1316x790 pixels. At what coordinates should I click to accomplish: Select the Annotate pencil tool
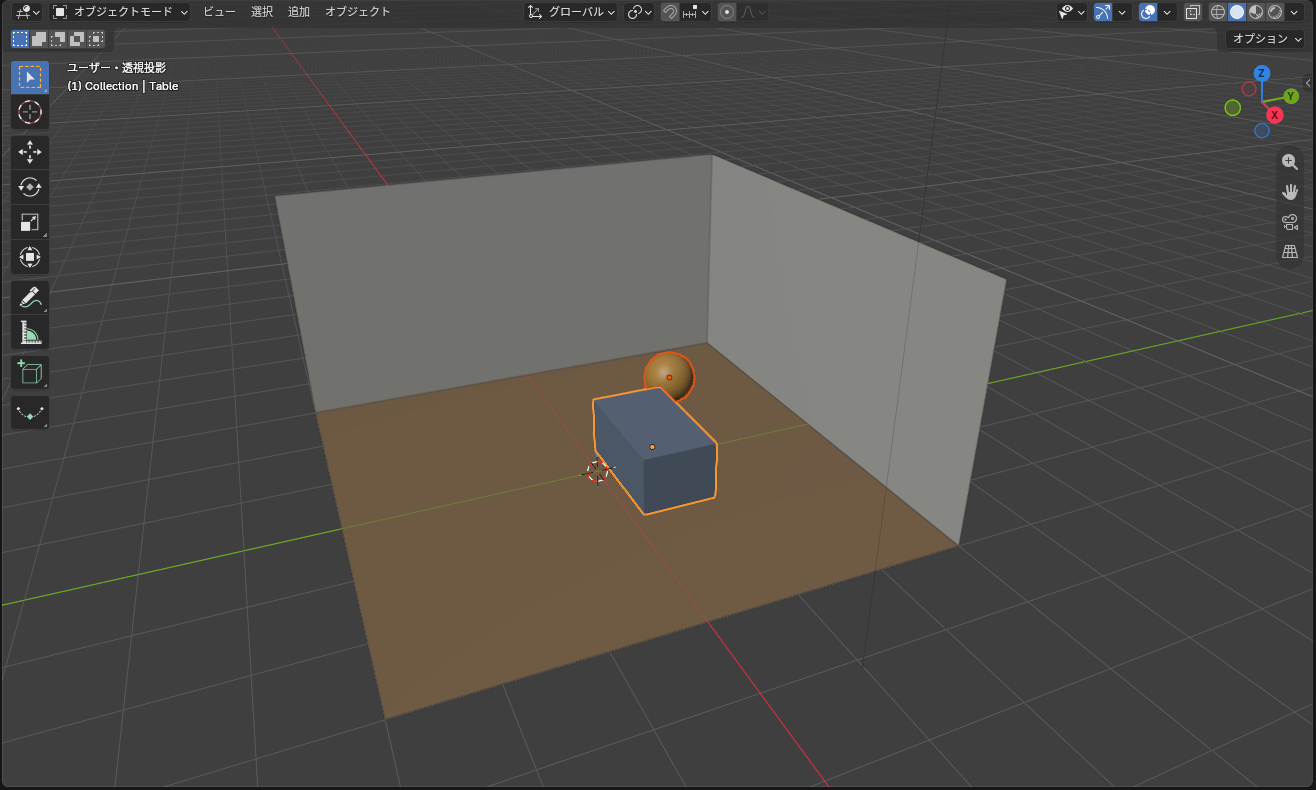(x=30, y=298)
